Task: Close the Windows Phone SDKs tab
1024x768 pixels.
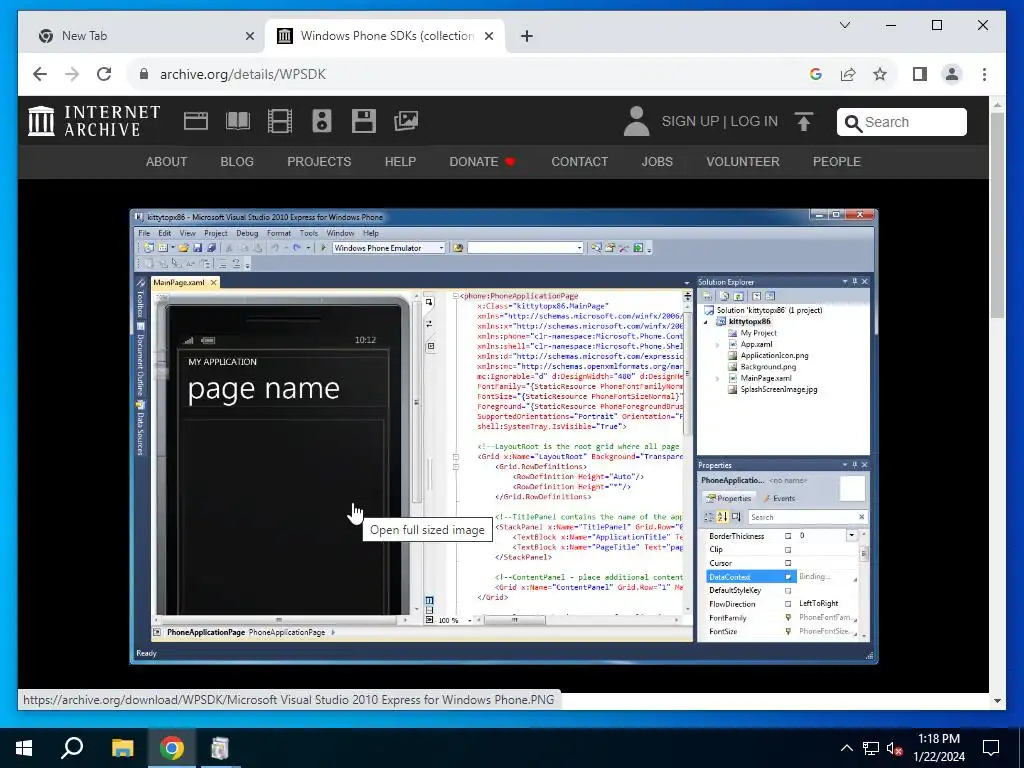Action: pos(488,36)
